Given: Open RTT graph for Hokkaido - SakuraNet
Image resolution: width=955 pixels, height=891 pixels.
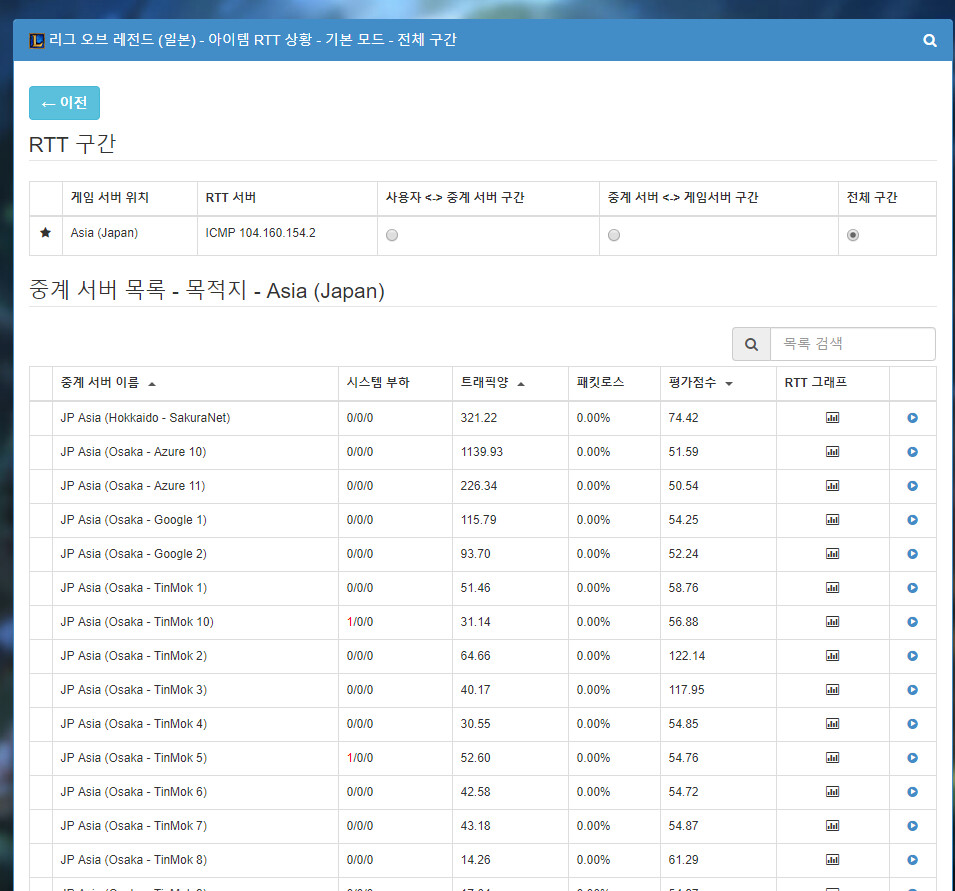Looking at the screenshot, I should pyautogui.click(x=832, y=418).
